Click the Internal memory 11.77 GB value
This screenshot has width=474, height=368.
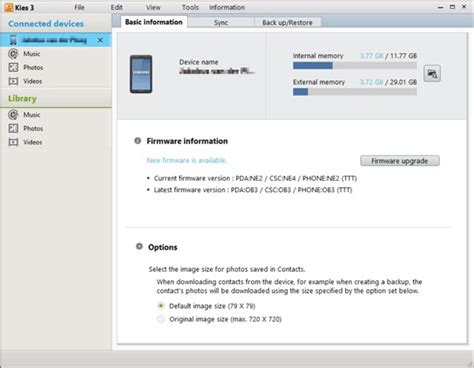[403, 56]
